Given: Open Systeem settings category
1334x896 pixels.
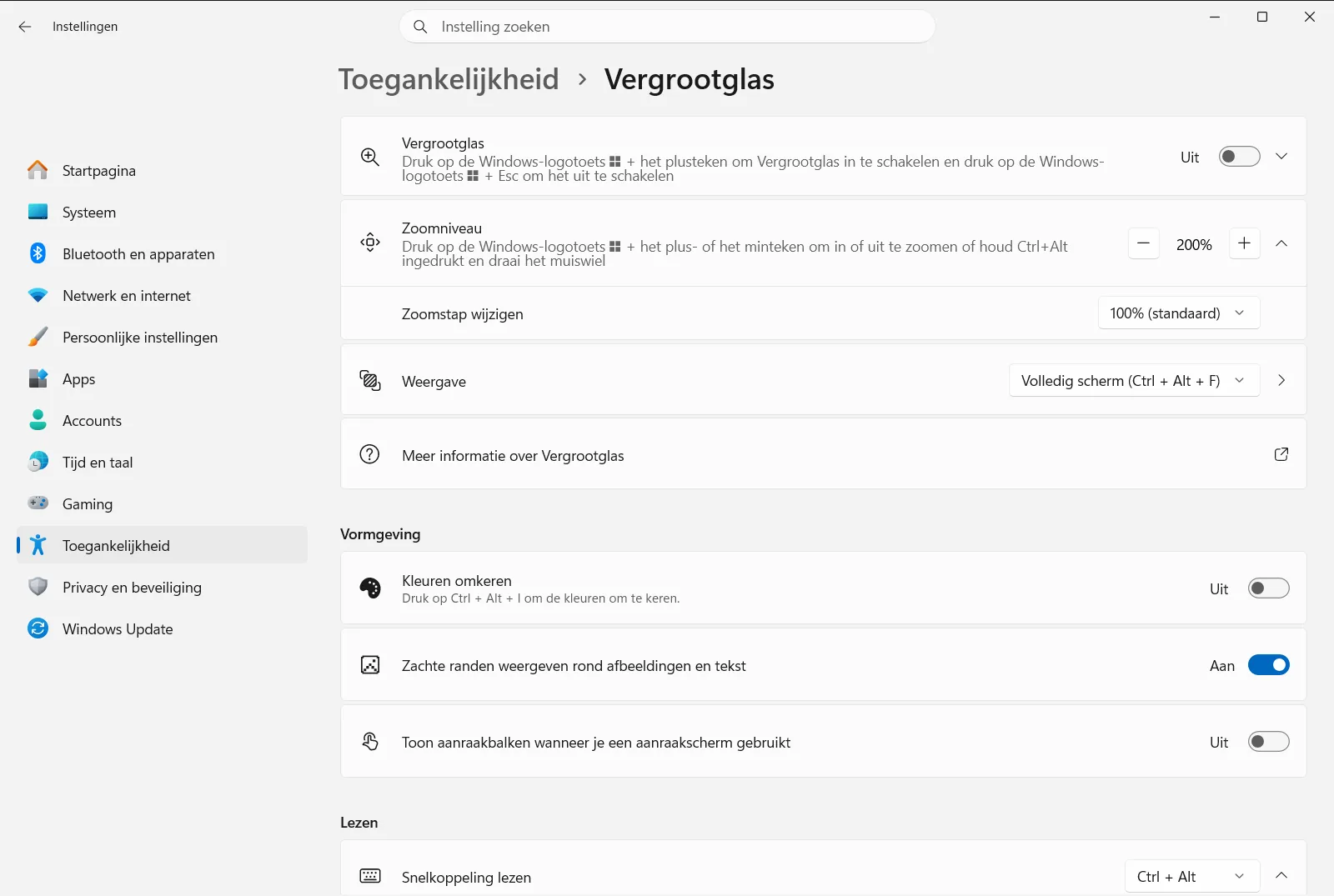Looking at the screenshot, I should 162,212.
